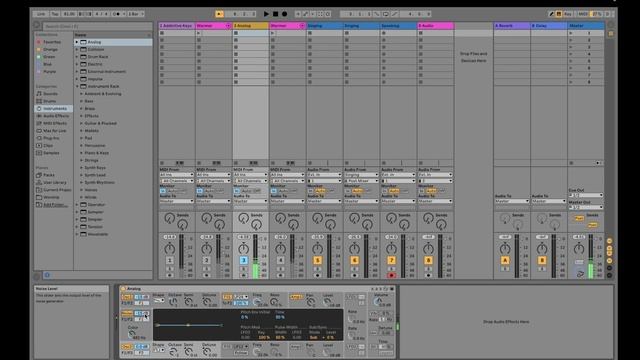Open the Sounds category

(x=51, y=94)
